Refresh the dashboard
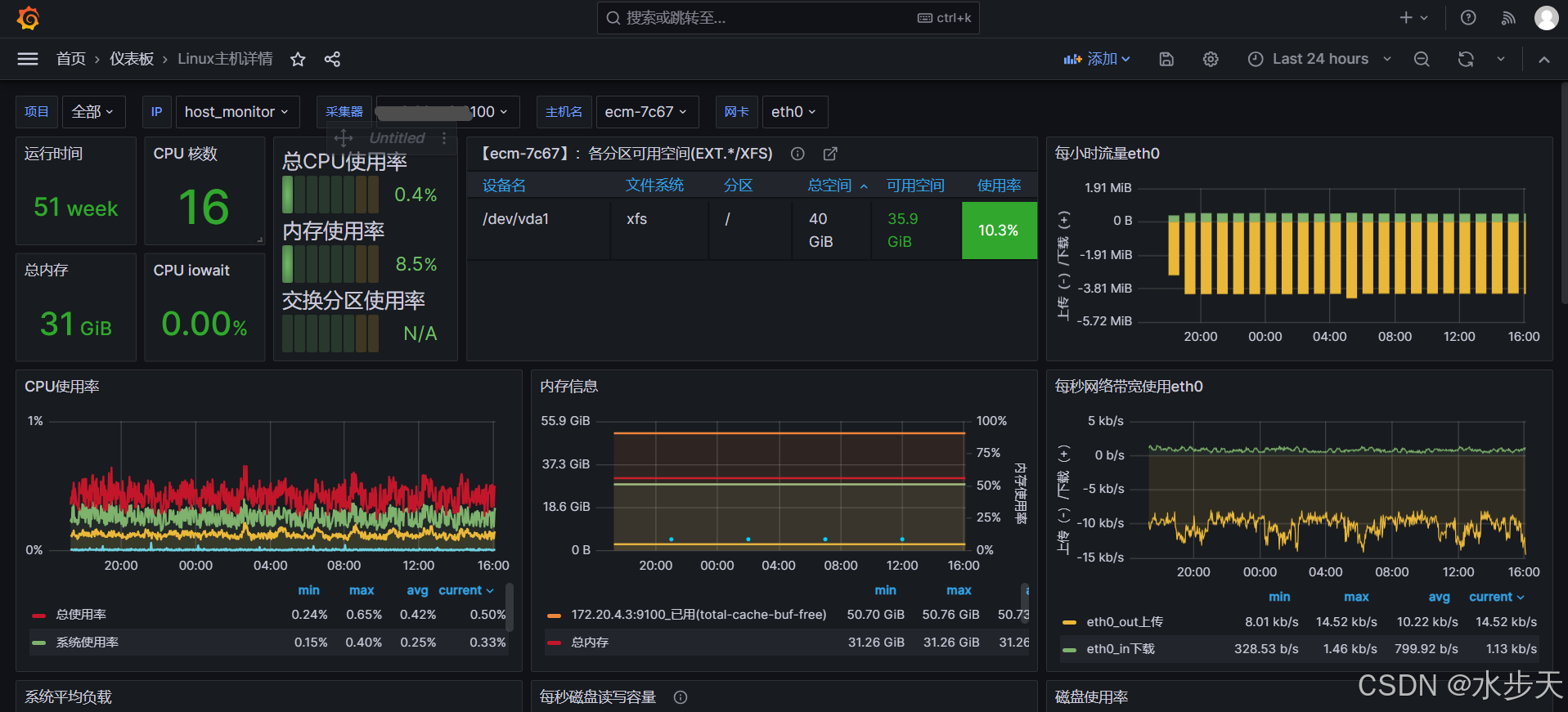Image resolution: width=1568 pixels, height=712 pixels. click(1466, 59)
